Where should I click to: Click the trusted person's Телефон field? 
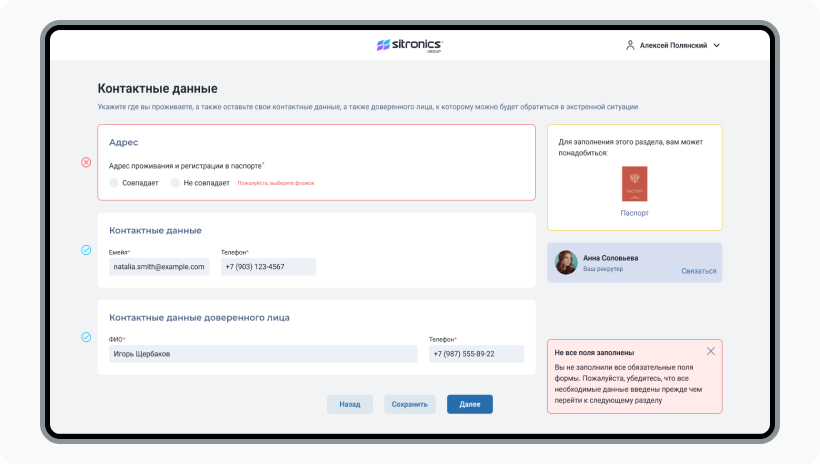[x=476, y=354]
